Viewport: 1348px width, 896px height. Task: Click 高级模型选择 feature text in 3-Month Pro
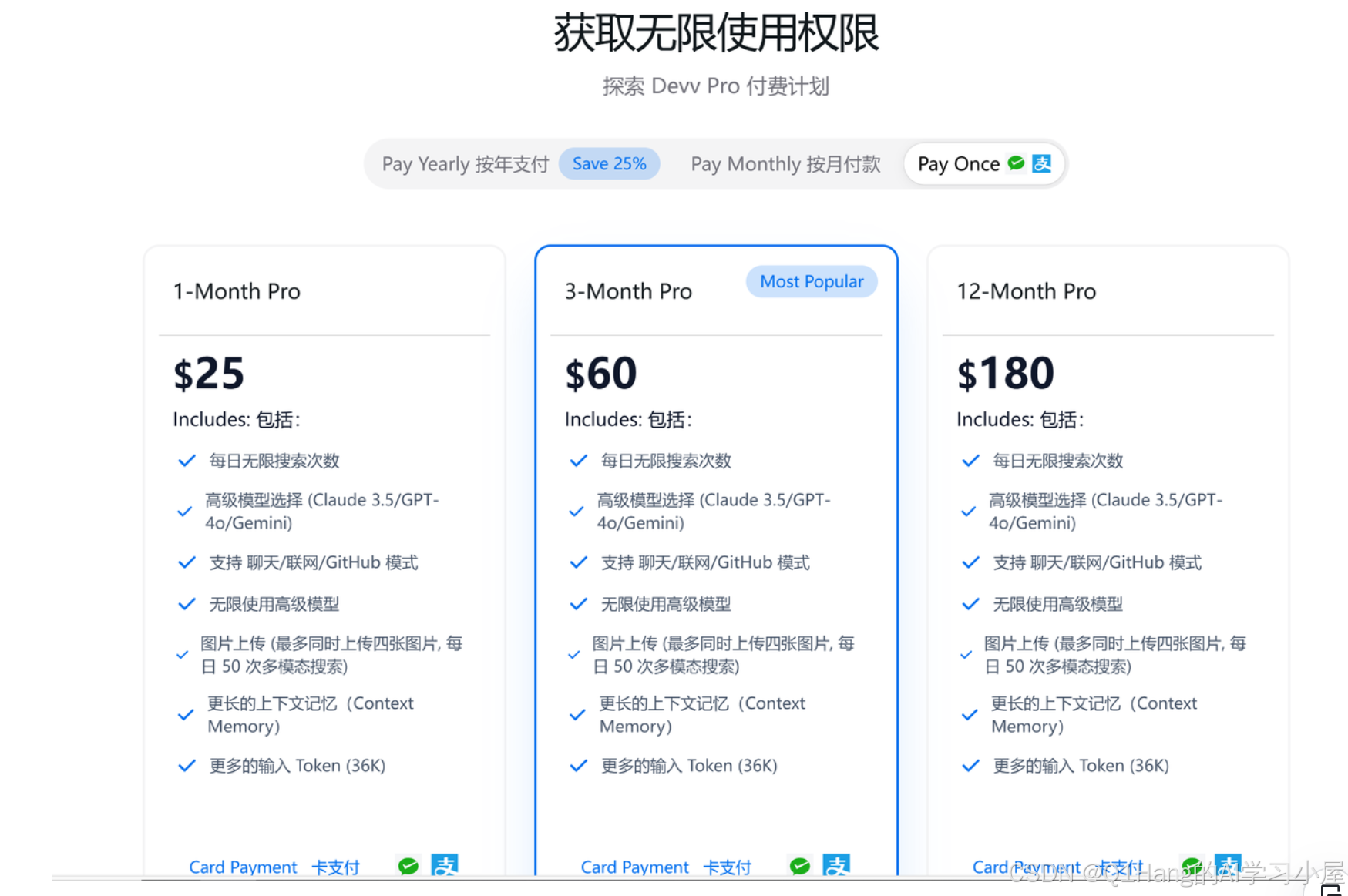(x=714, y=512)
